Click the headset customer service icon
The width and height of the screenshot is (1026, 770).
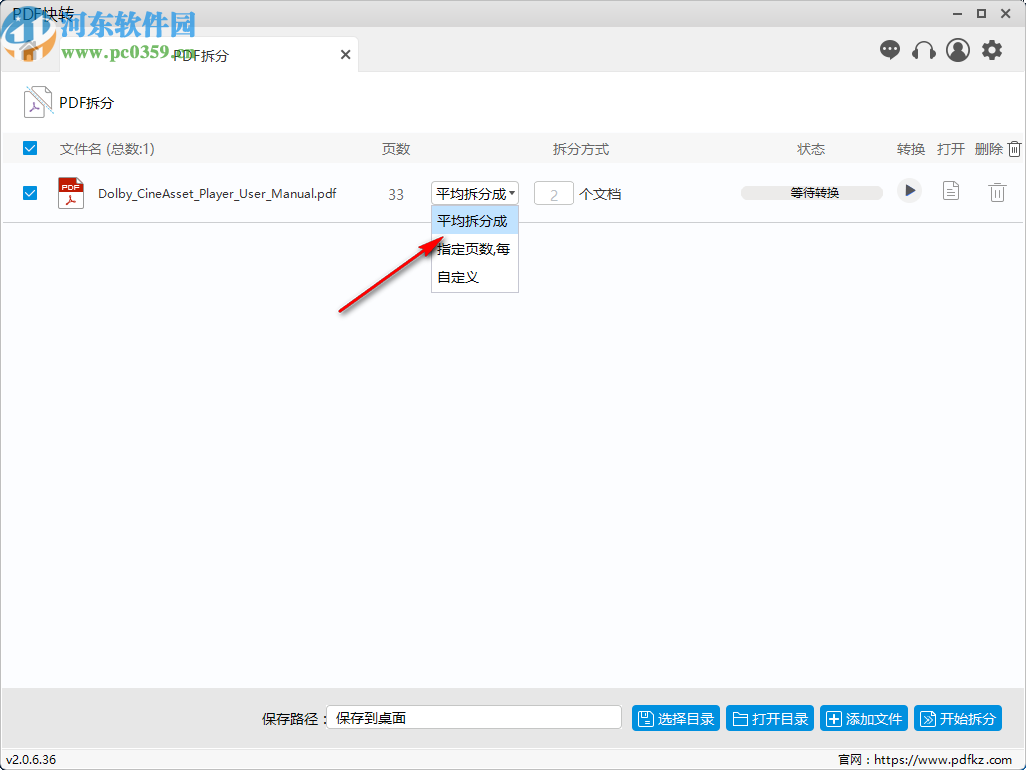[923, 50]
